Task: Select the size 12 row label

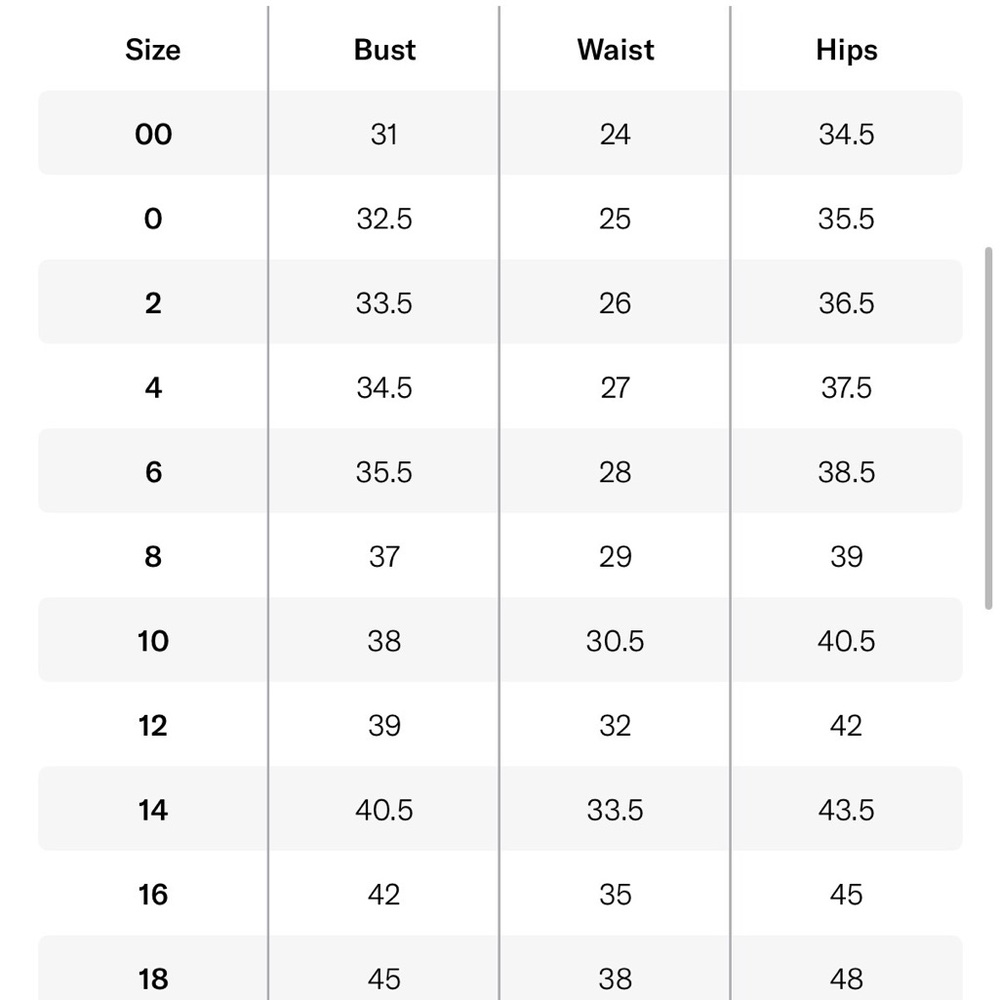Action: click(x=153, y=726)
